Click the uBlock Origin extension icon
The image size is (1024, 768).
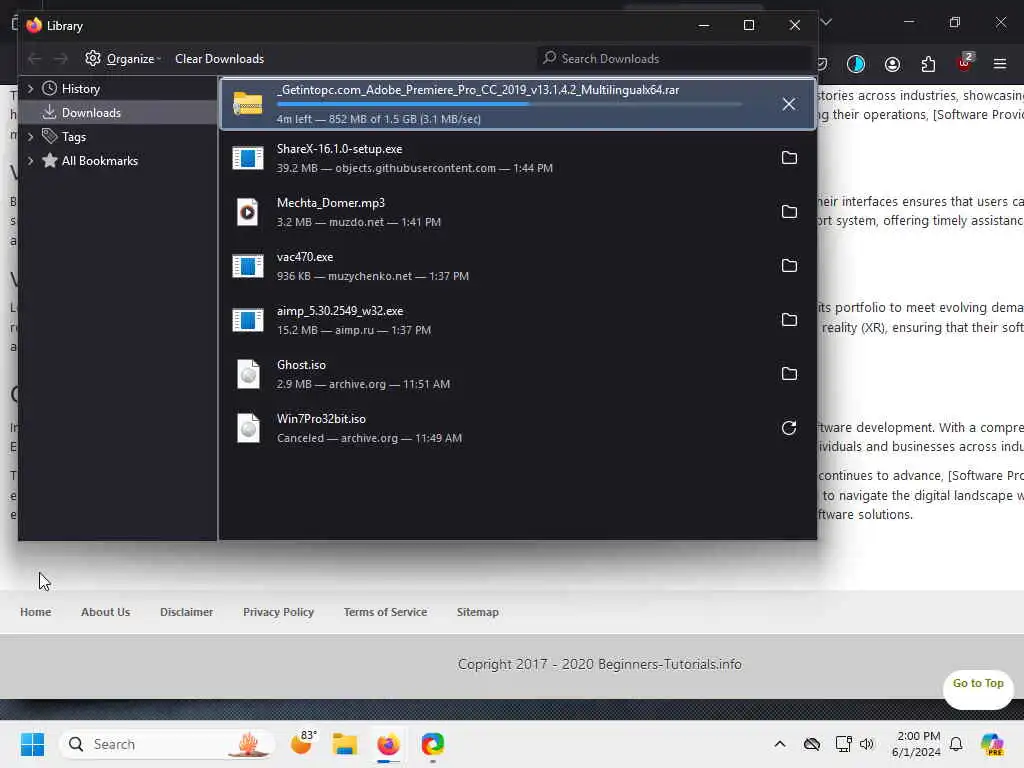964,63
